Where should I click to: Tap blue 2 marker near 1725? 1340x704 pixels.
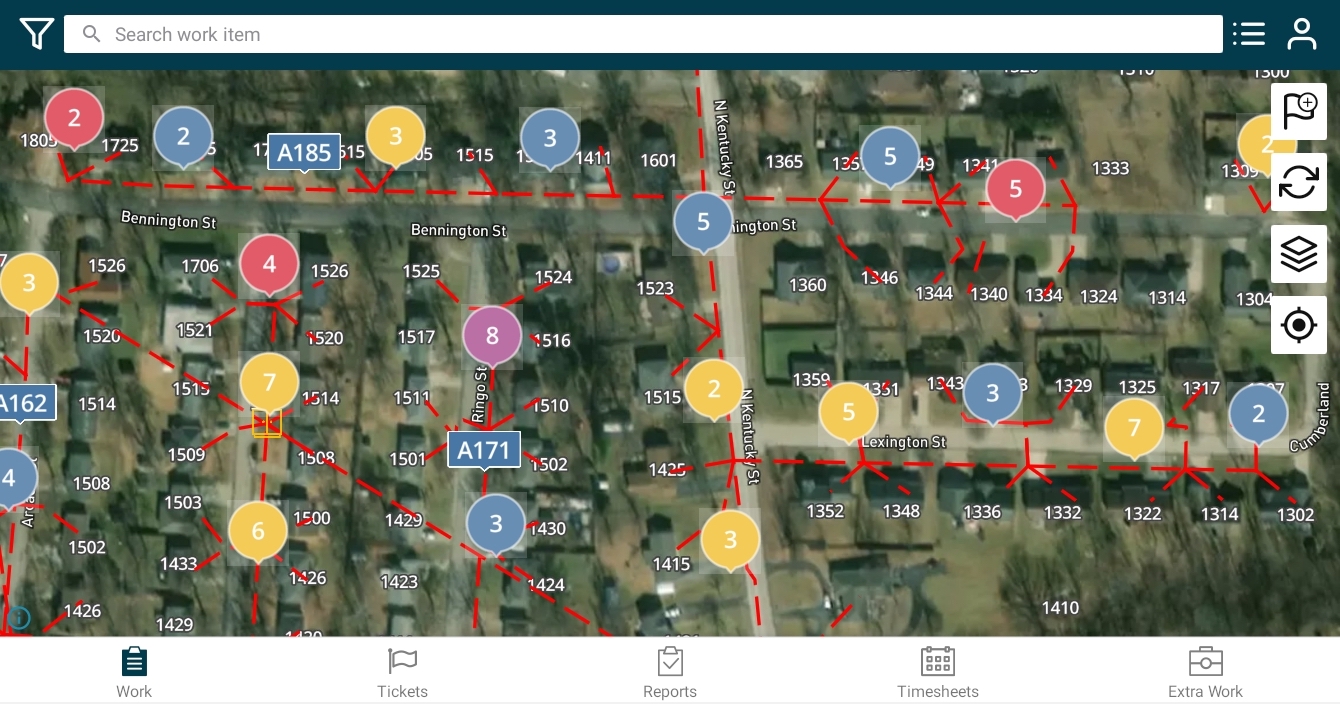coord(183,138)
